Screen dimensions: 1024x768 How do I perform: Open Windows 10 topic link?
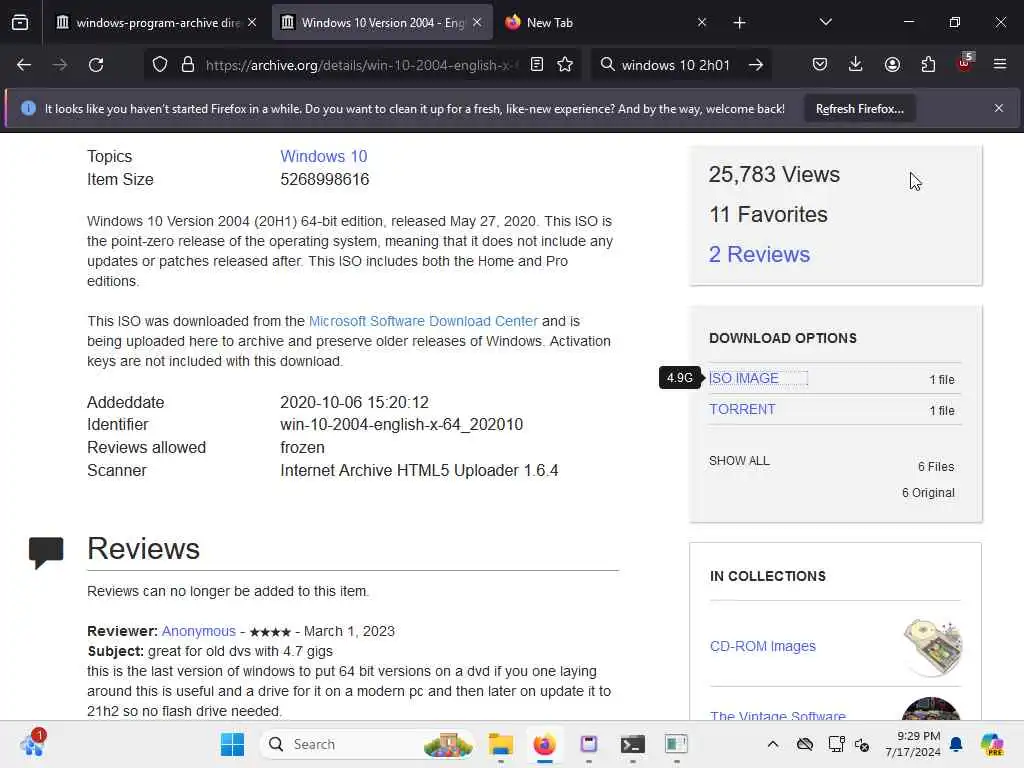(323, 157)
